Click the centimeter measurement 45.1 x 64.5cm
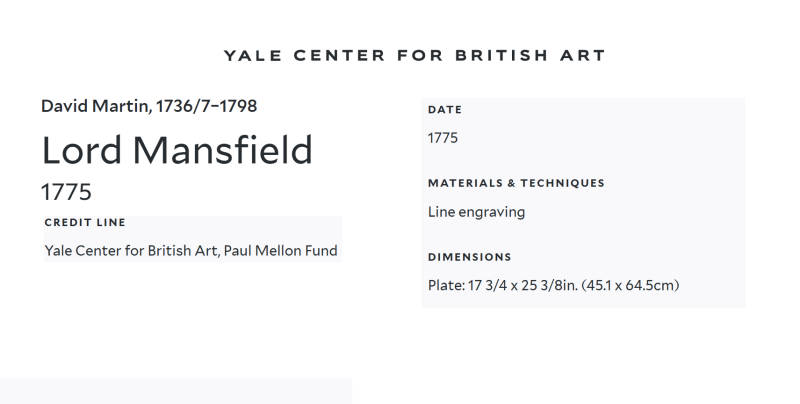 coord(631,285)
